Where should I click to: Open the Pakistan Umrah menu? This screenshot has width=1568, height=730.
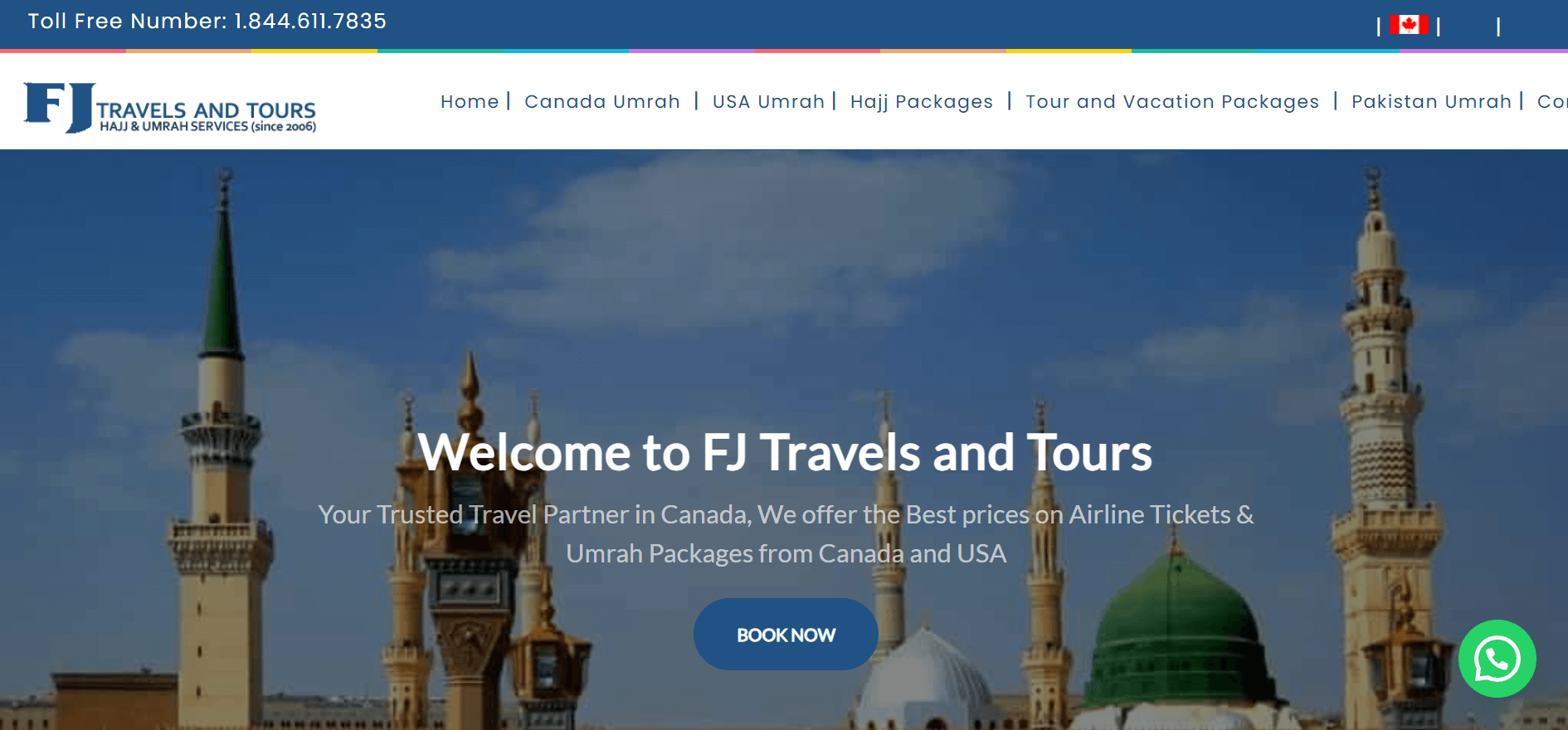[1431, 101]
